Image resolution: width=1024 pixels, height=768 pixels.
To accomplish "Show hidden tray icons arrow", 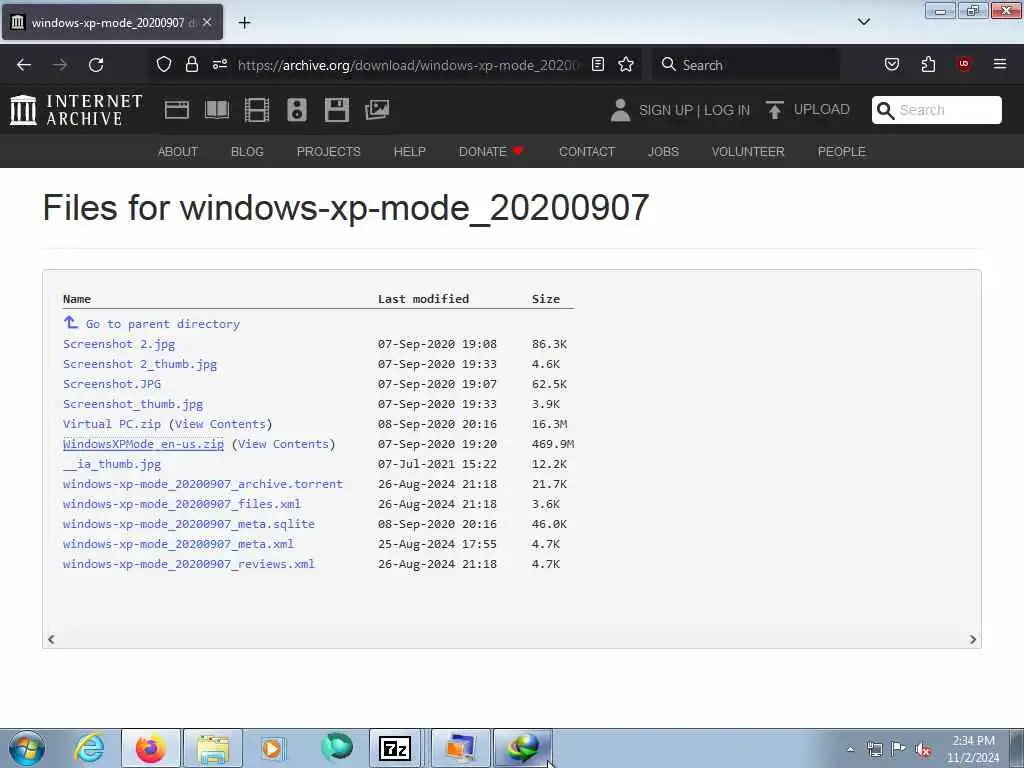I will pyautogui.click(x=850, y=750).
